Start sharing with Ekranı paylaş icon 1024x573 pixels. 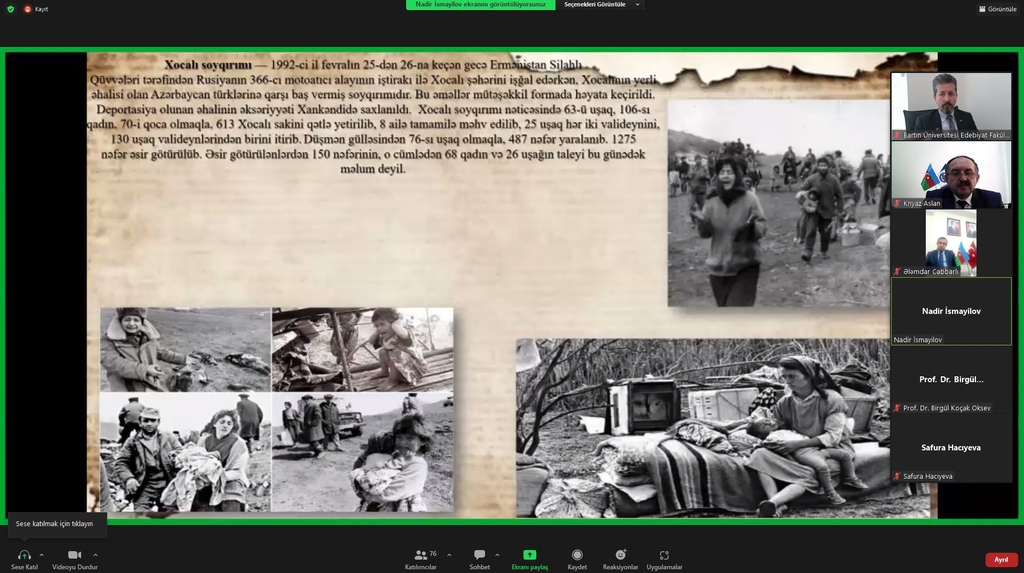(529, 555)
